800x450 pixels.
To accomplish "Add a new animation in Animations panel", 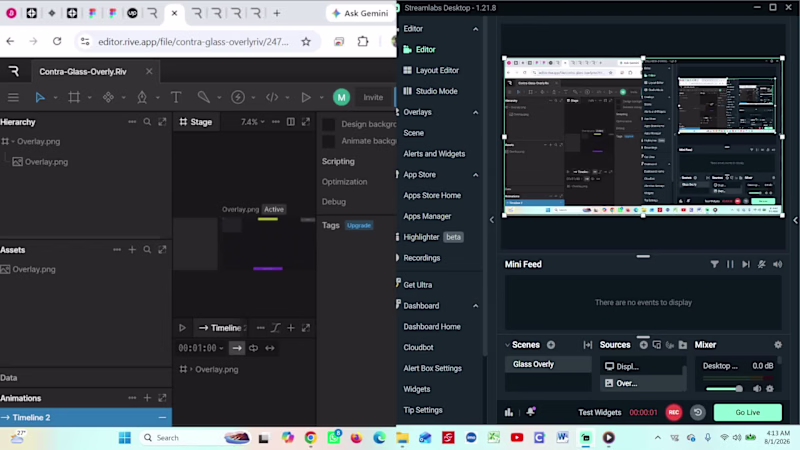I will coord(147,398).
